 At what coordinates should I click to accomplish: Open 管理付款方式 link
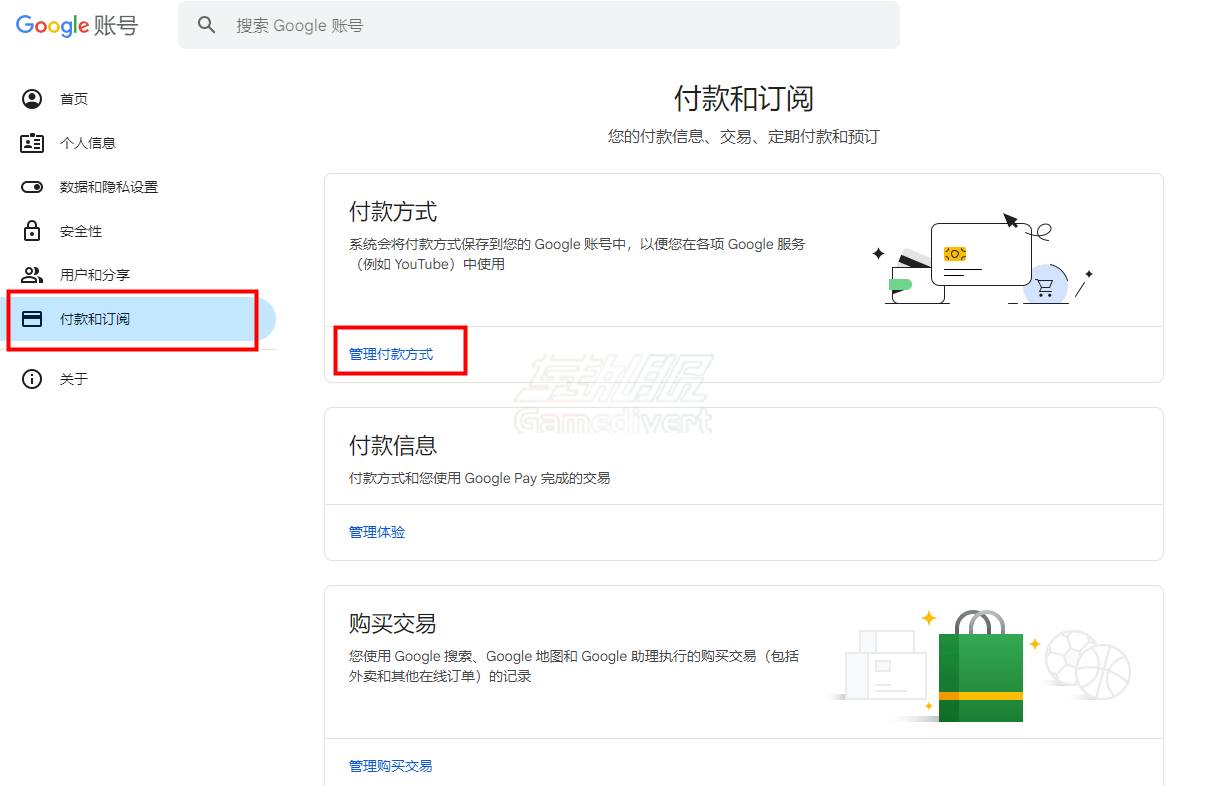pos(391,354)
